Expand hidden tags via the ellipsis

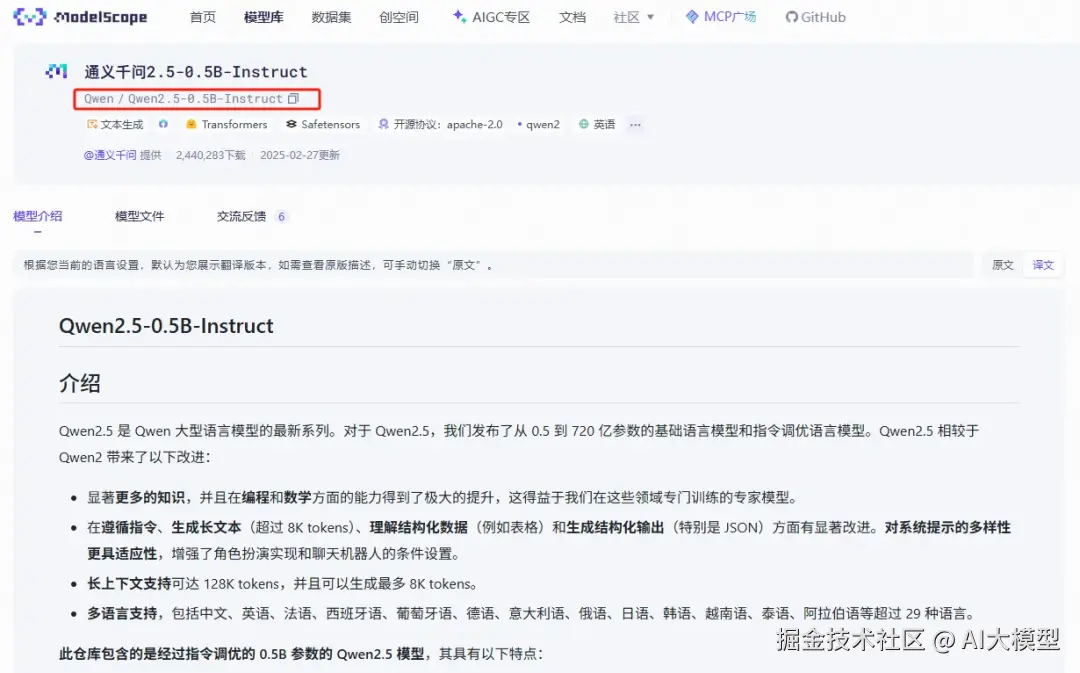(x=635, y=124)
